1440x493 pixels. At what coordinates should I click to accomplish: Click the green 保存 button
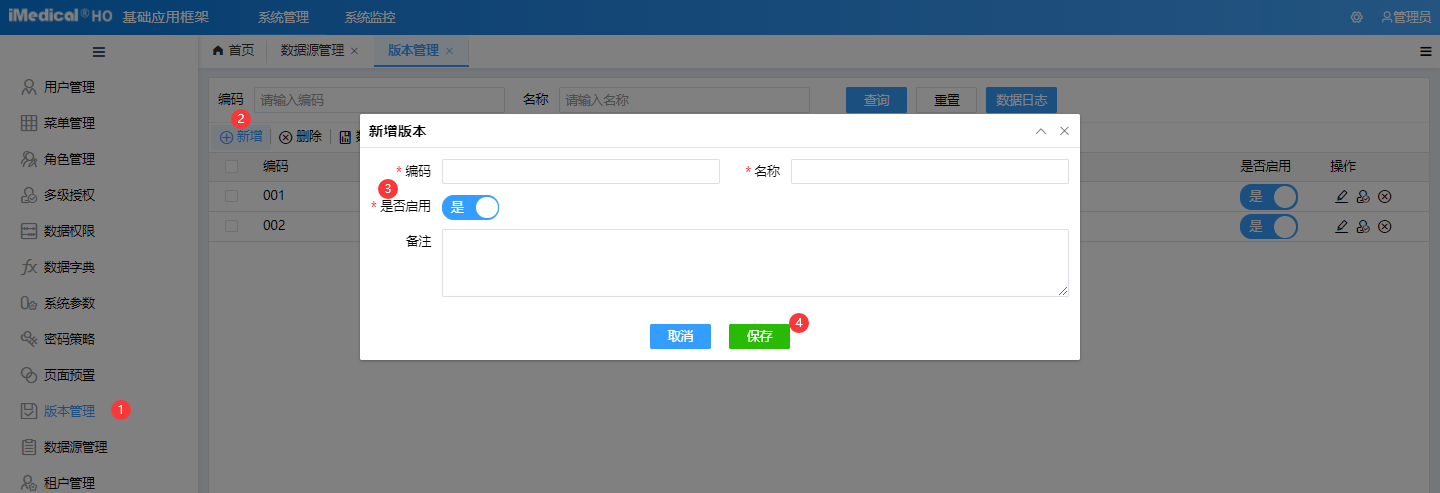point(759,336)
